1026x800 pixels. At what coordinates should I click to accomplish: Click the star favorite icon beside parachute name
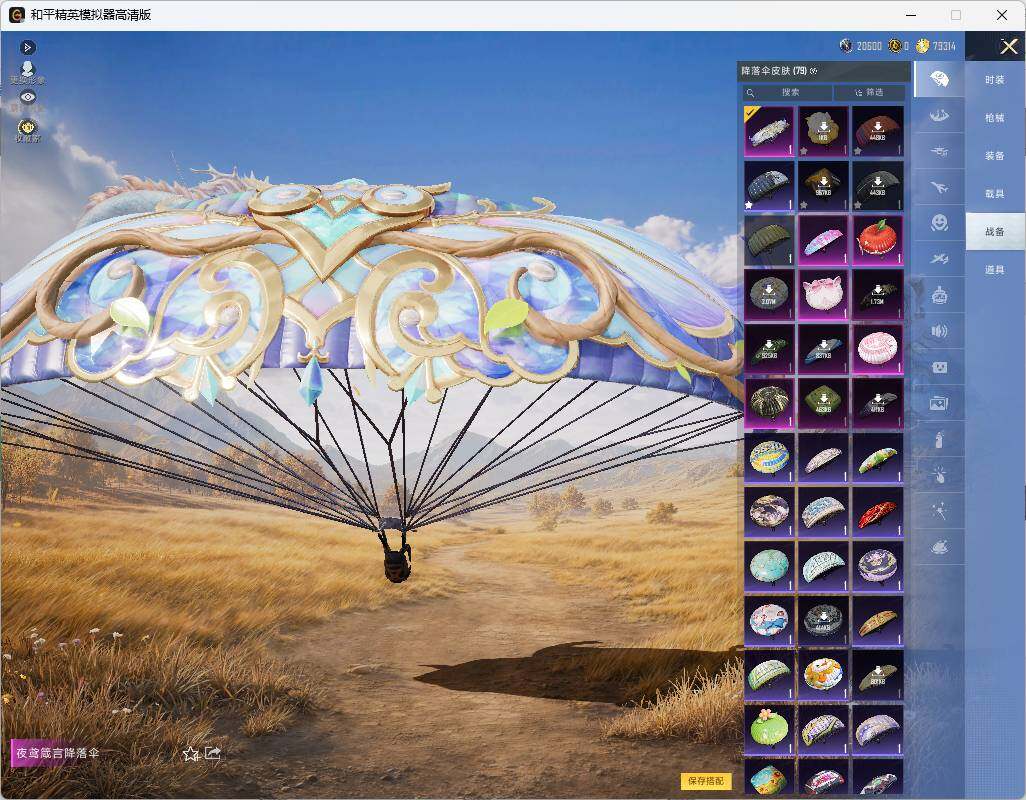pos(191,754)
